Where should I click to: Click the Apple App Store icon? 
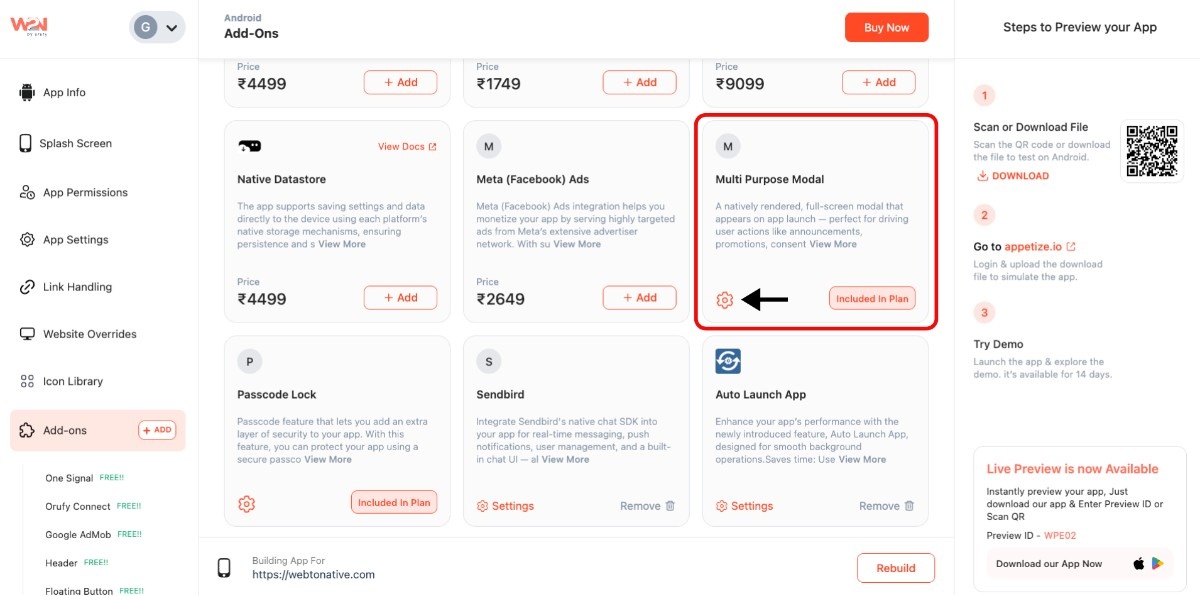(x=1138, y=564)
